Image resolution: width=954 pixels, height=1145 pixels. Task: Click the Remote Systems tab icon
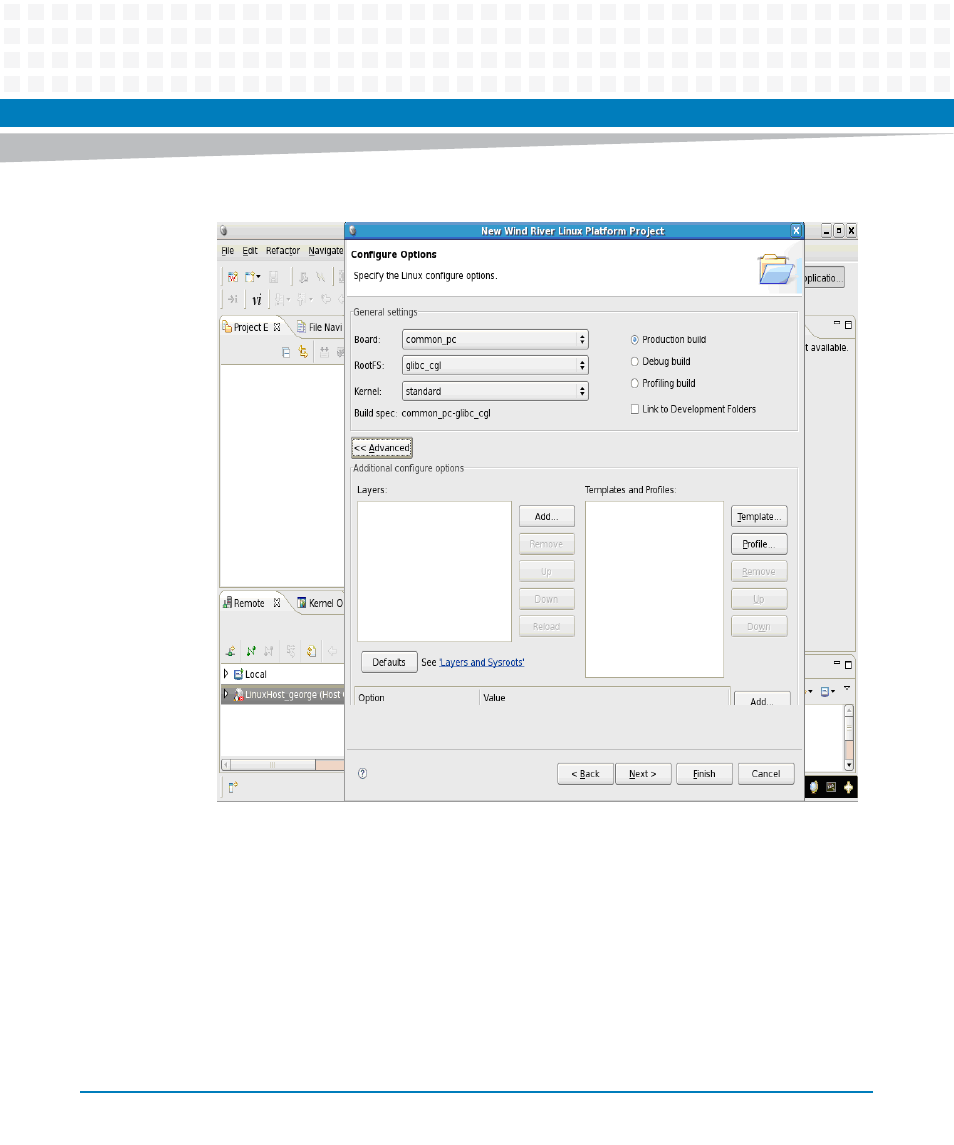pyautogui.click(x=228, y=603)
